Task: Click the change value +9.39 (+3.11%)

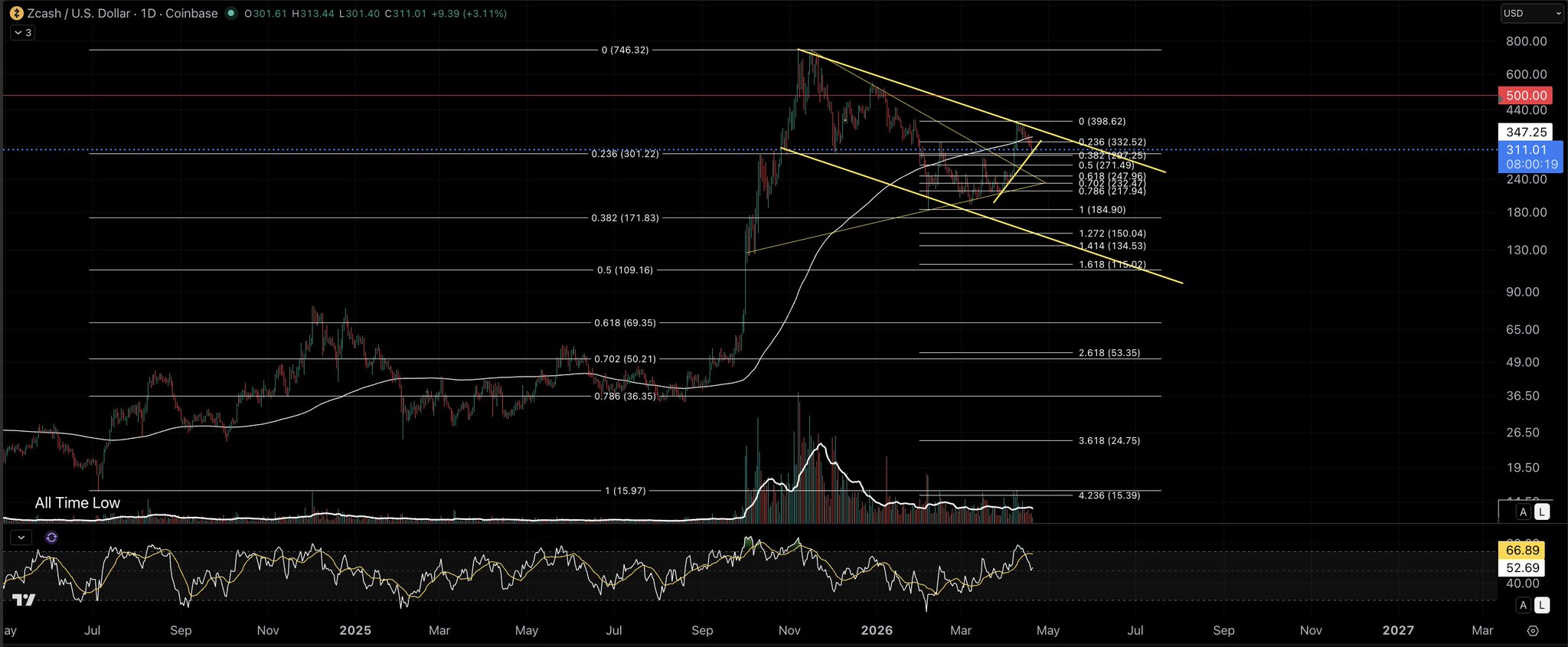Action: (469, 13)
